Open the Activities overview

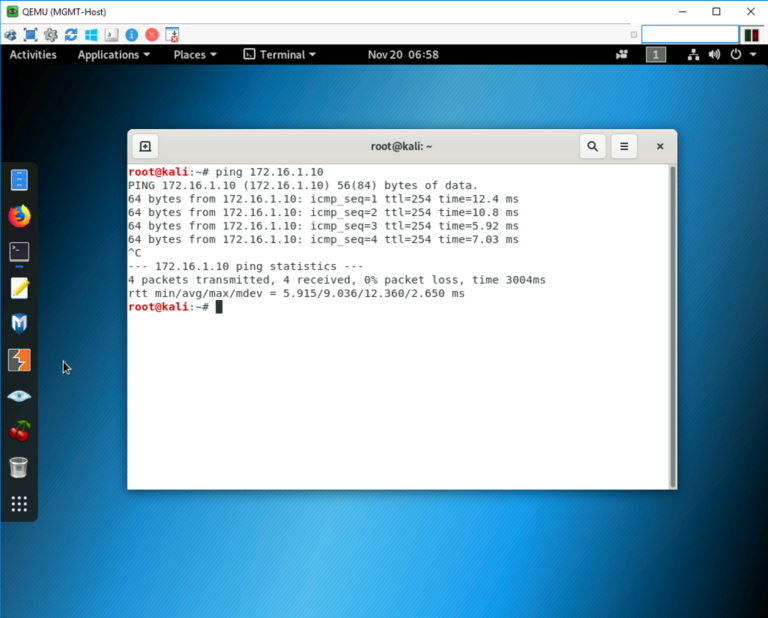coord(33,54)
